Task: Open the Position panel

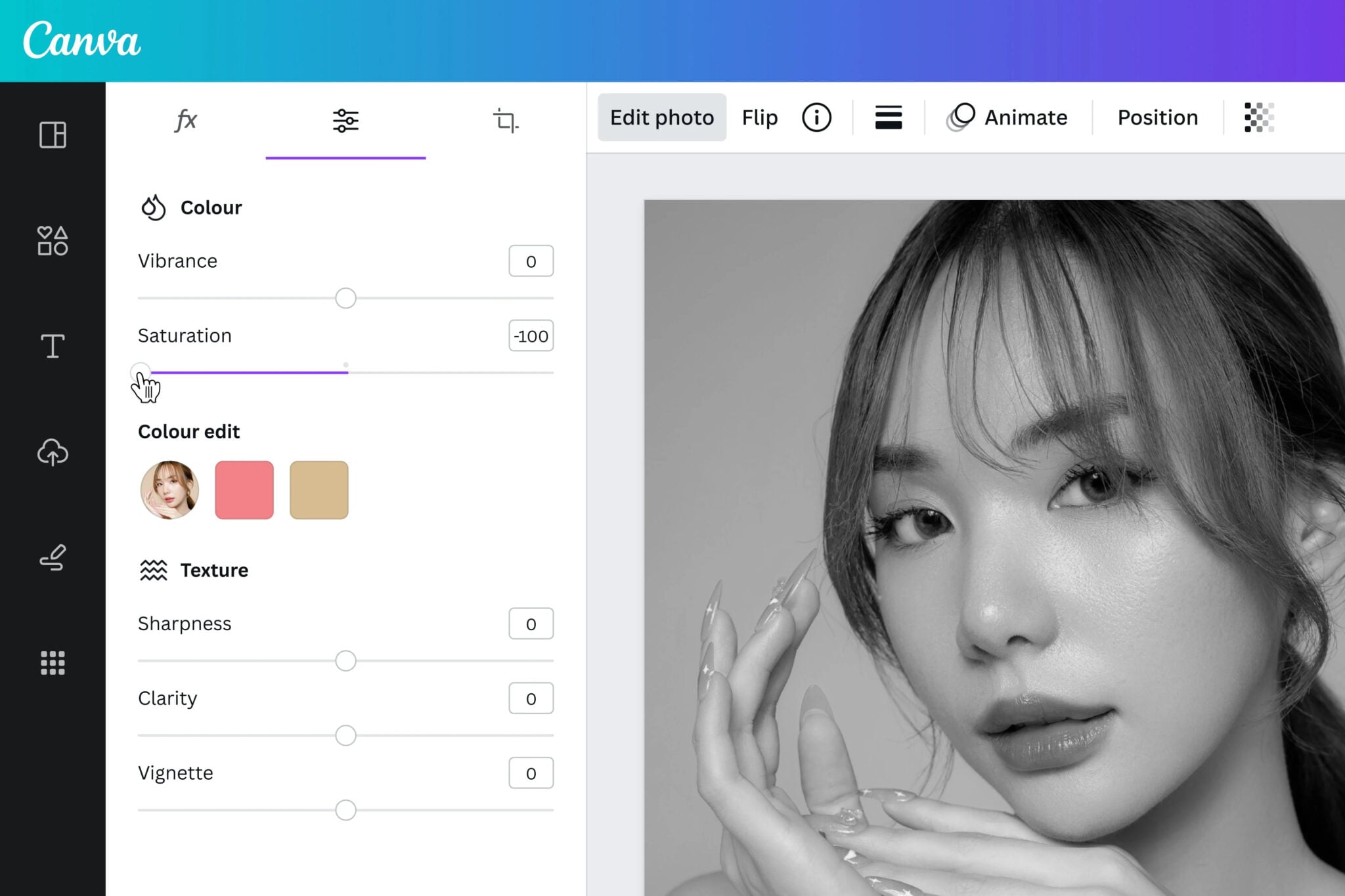Action: point(1157,117)
